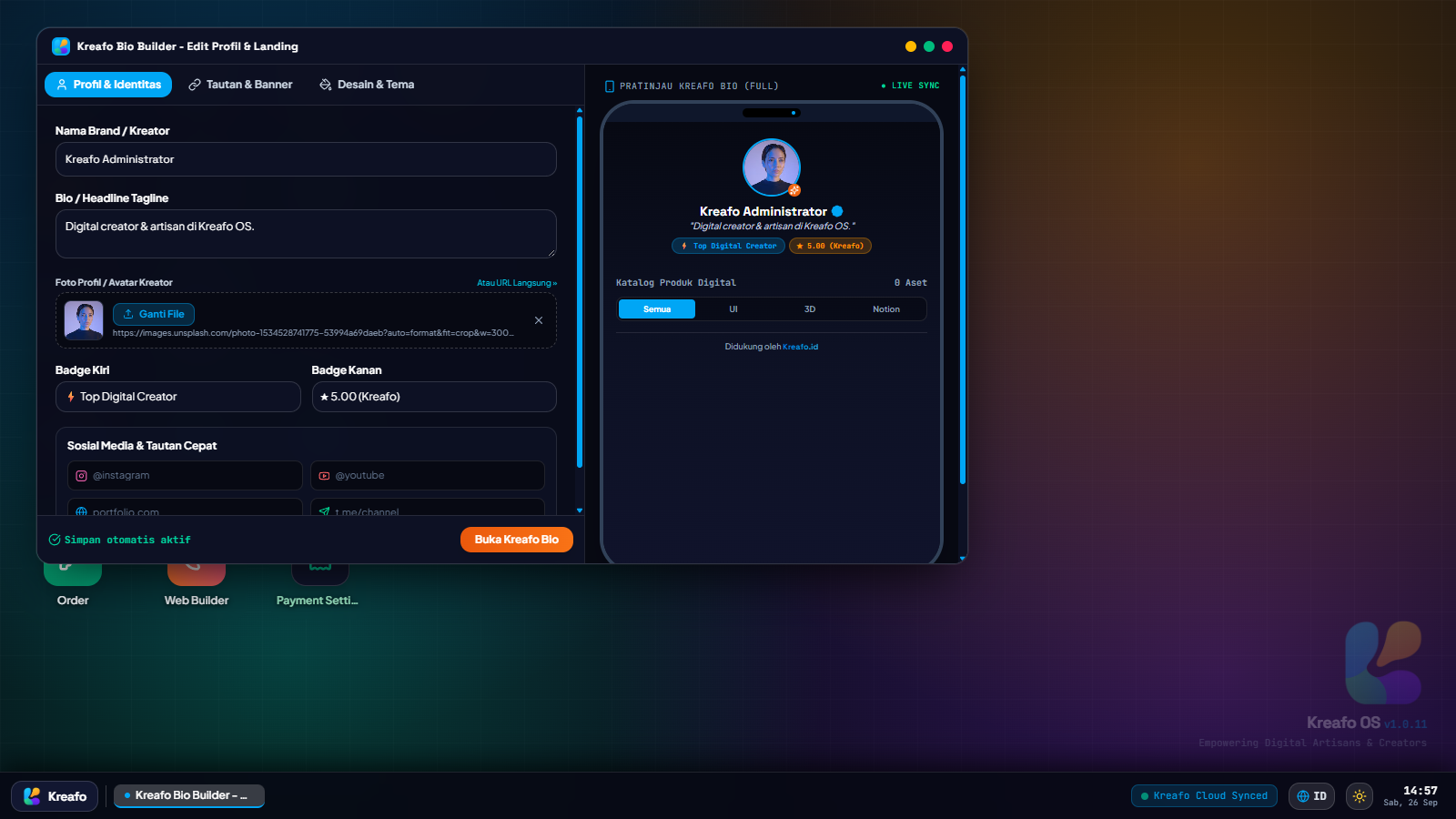Edit the Badge Kanan field

point(434,397)
